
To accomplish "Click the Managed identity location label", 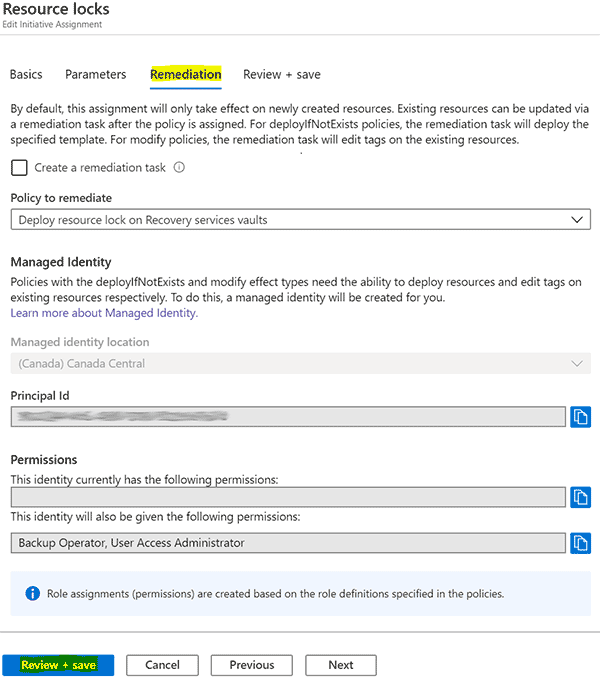I will click(80, 342).
